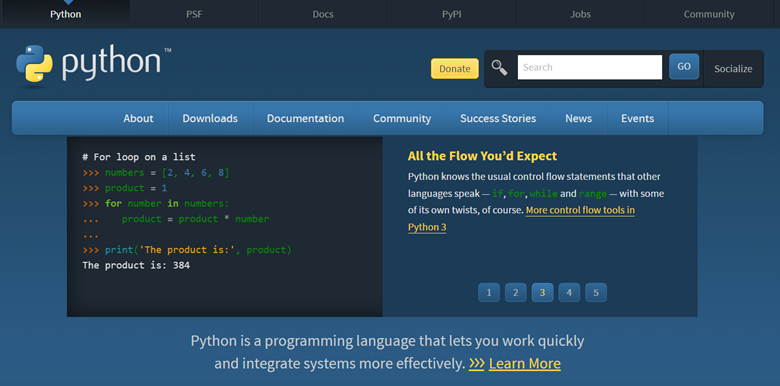Open the Docs tab in top bar

pyautogui.click(x=323, y=14)
